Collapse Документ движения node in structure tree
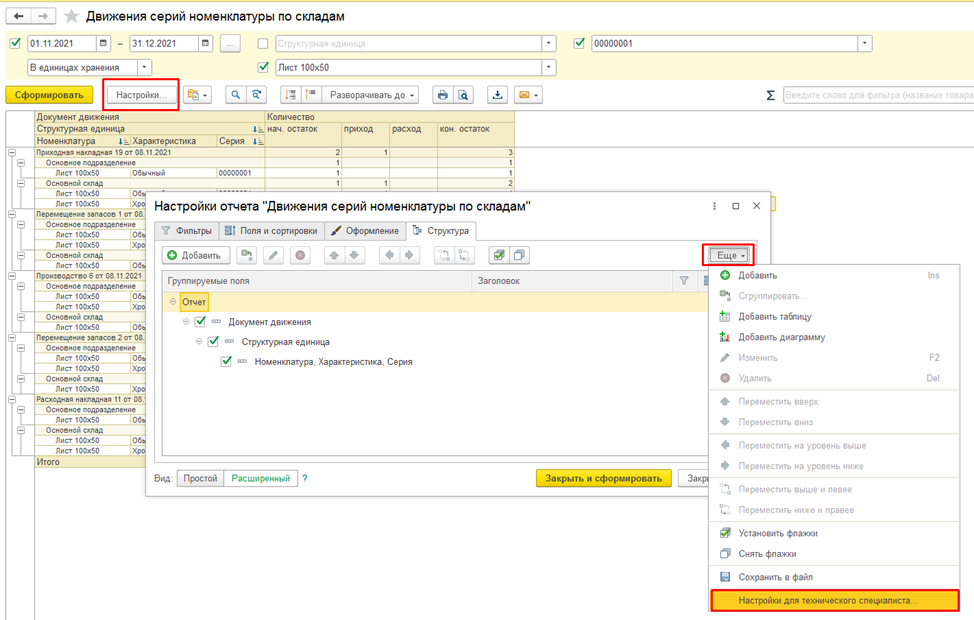 tap(186, 322)
